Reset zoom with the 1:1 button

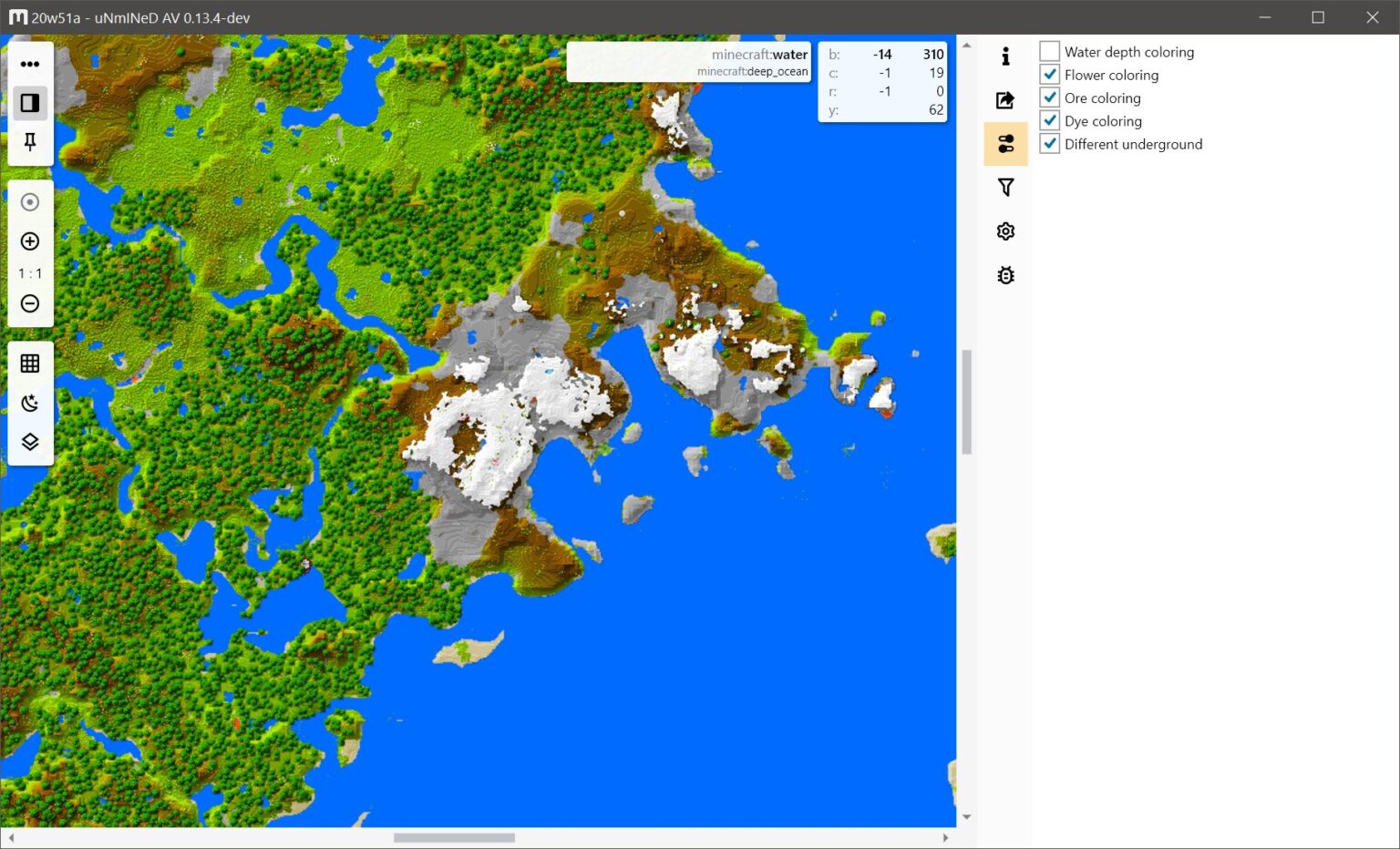coord(30,272)
